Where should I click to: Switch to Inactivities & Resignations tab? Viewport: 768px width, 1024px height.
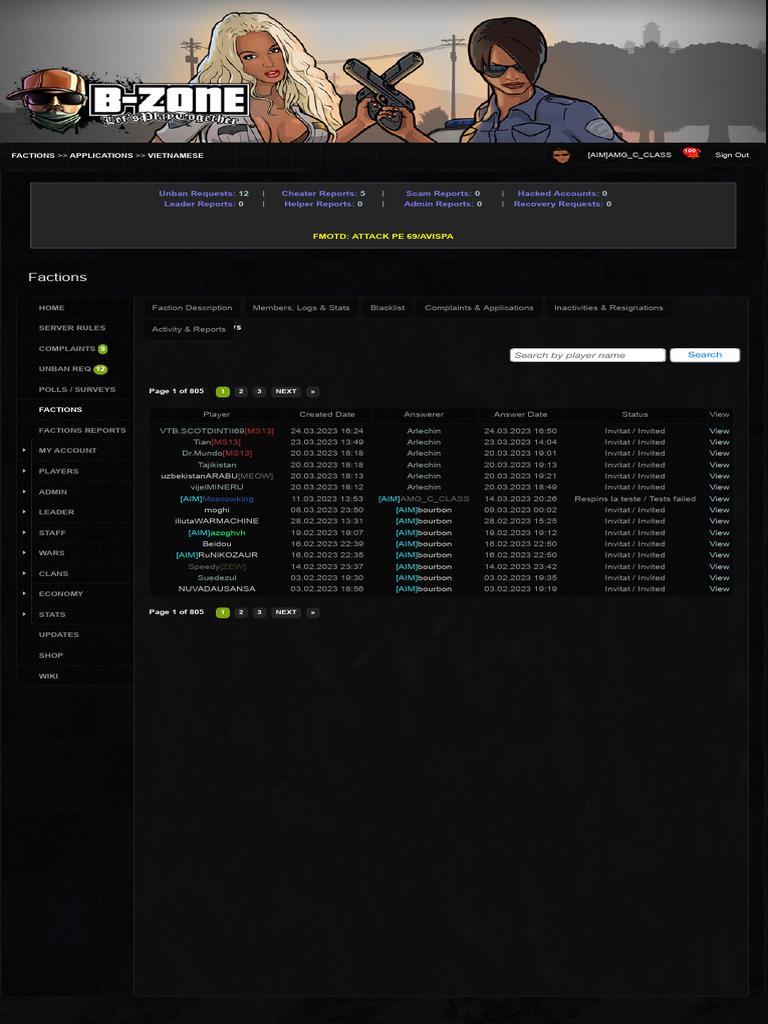609,308
